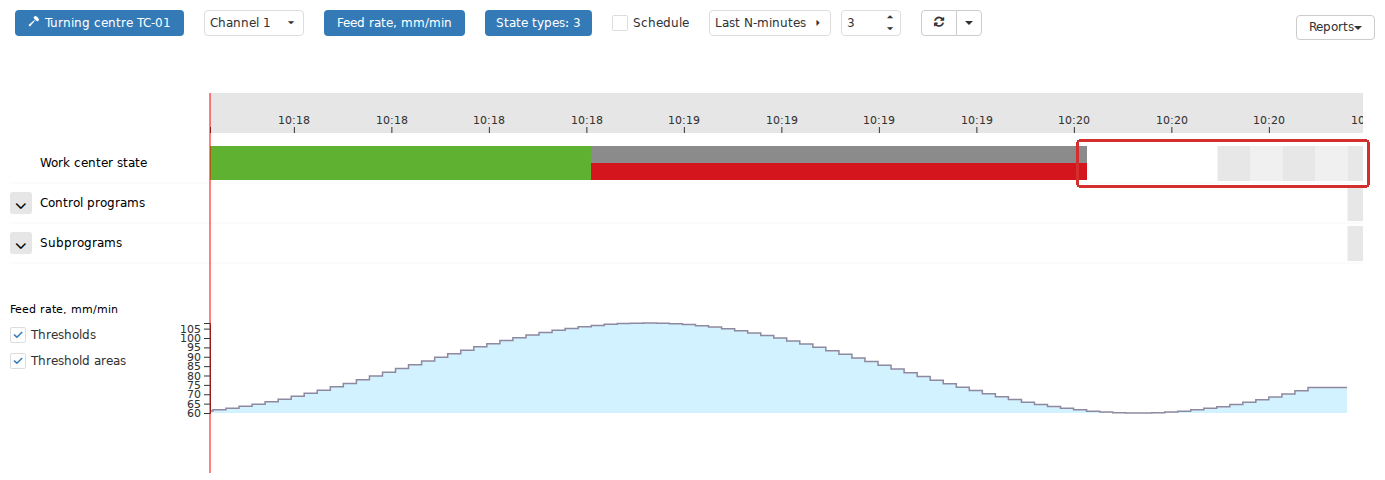Click the refresh icon button
Screen dimensions: 1385x480
pos(939,22)
